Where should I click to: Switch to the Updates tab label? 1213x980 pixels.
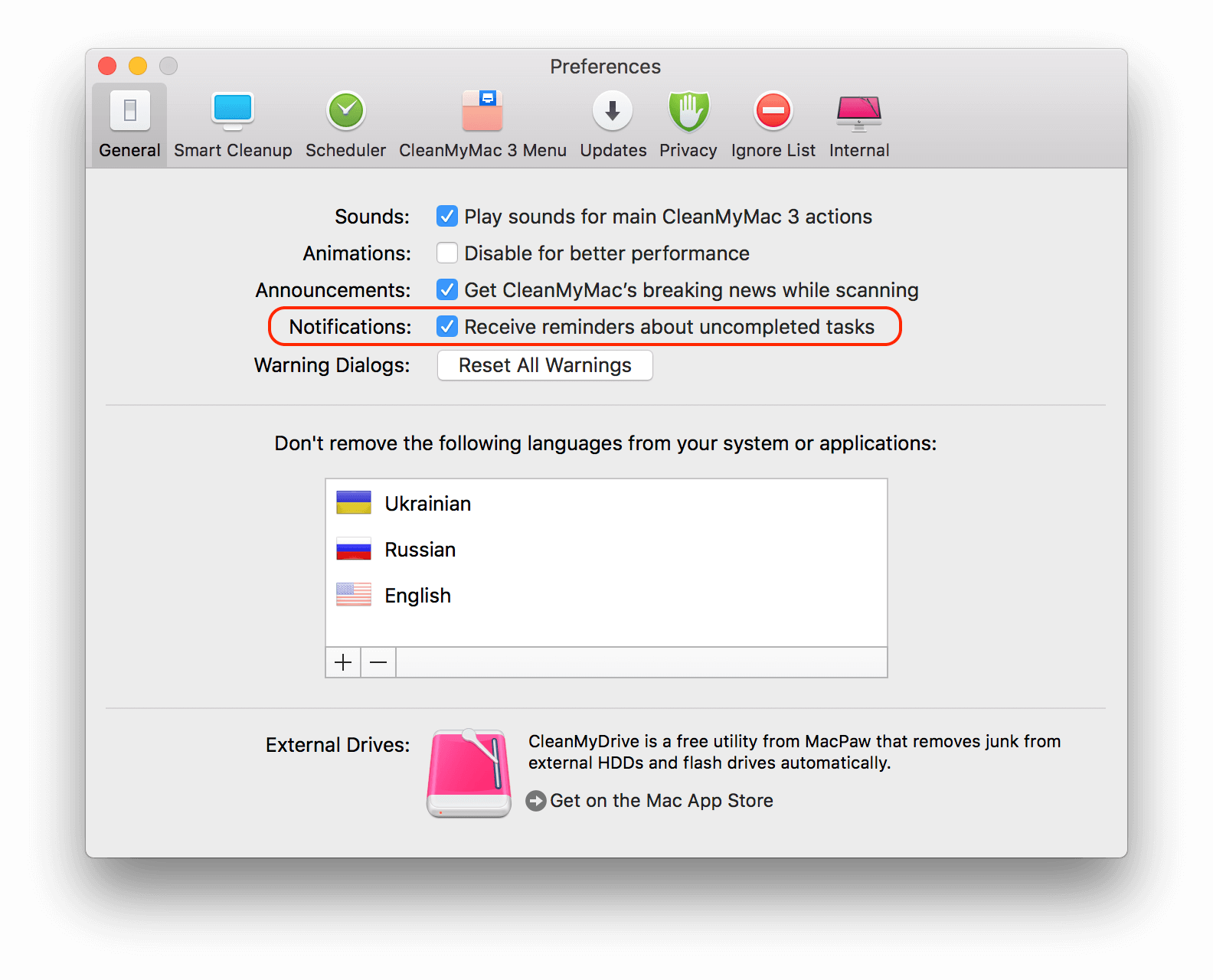(x=613, y=150)
